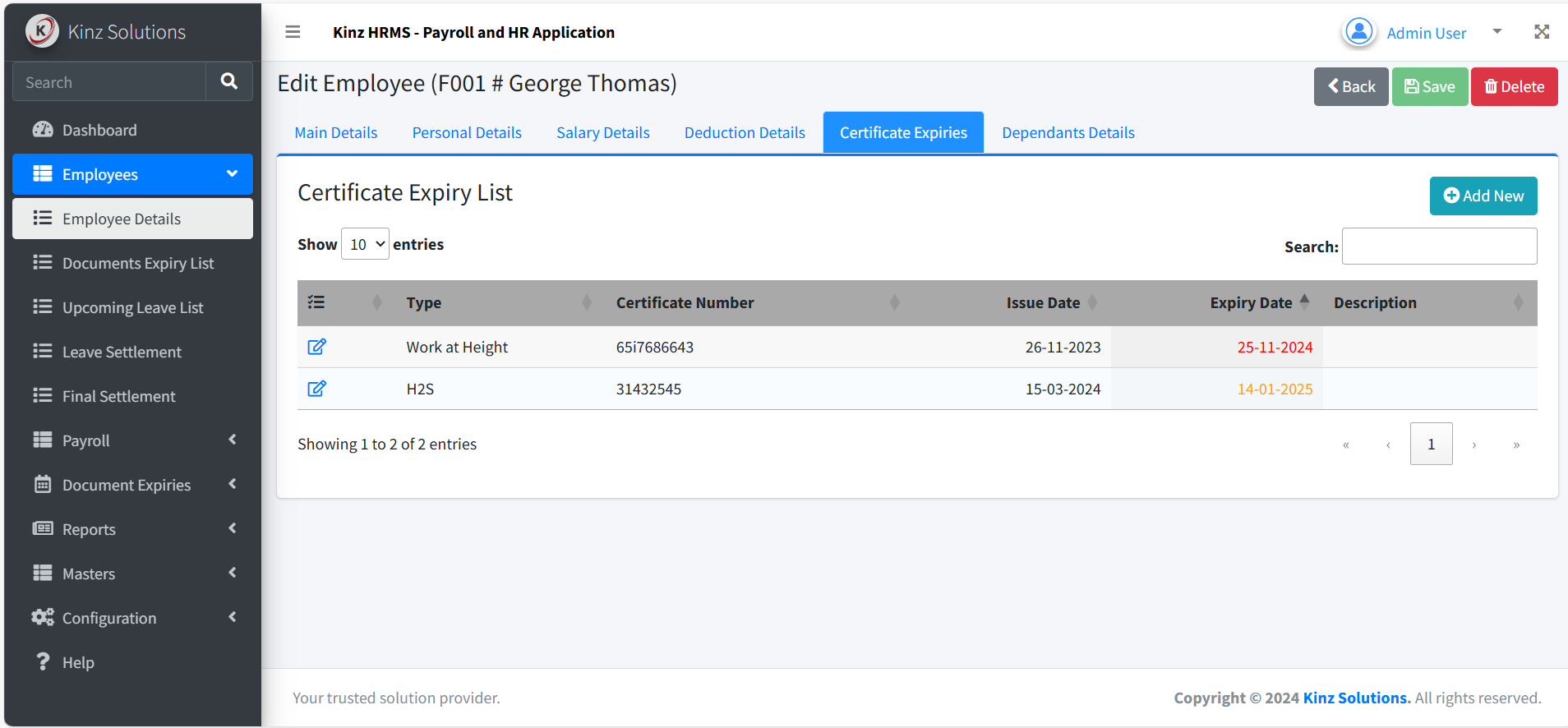
Task: Expand the Reports submenu chevron
Action: tap(233, 528)
